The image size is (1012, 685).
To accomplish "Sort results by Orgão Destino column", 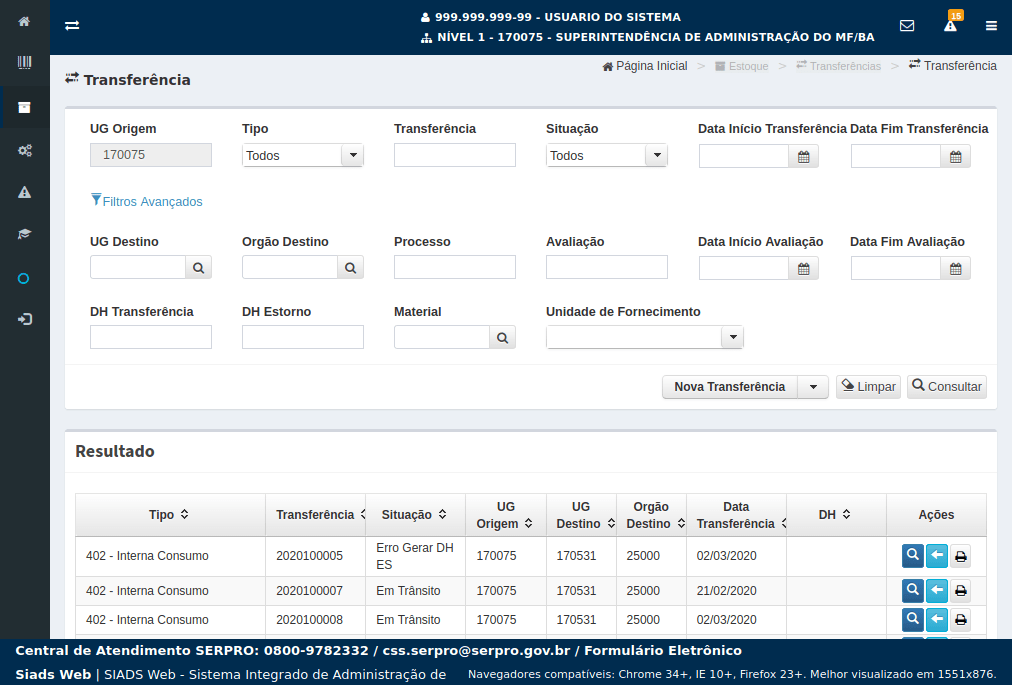I will click(x=651, y=515).
